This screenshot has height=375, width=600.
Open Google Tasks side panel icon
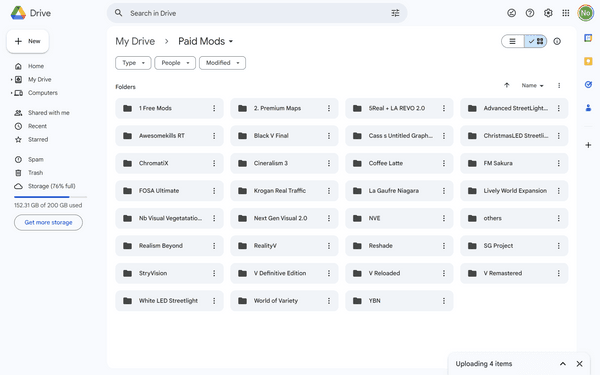pos(588,85)
